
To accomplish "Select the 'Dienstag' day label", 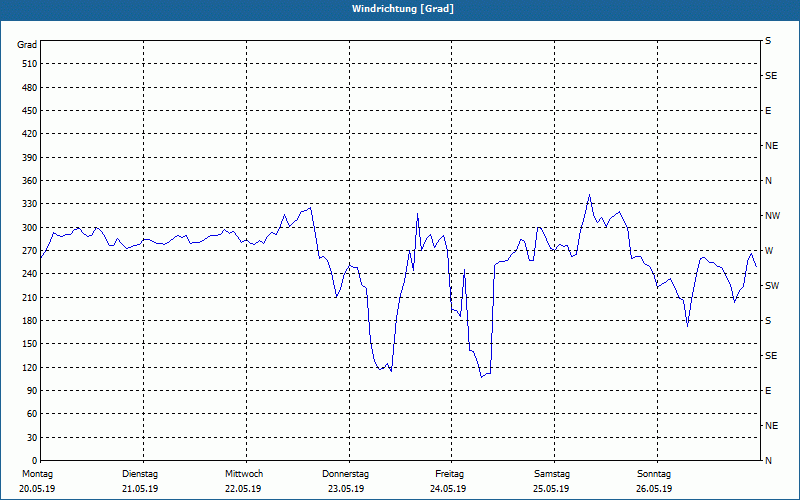I will click(140, 474).
